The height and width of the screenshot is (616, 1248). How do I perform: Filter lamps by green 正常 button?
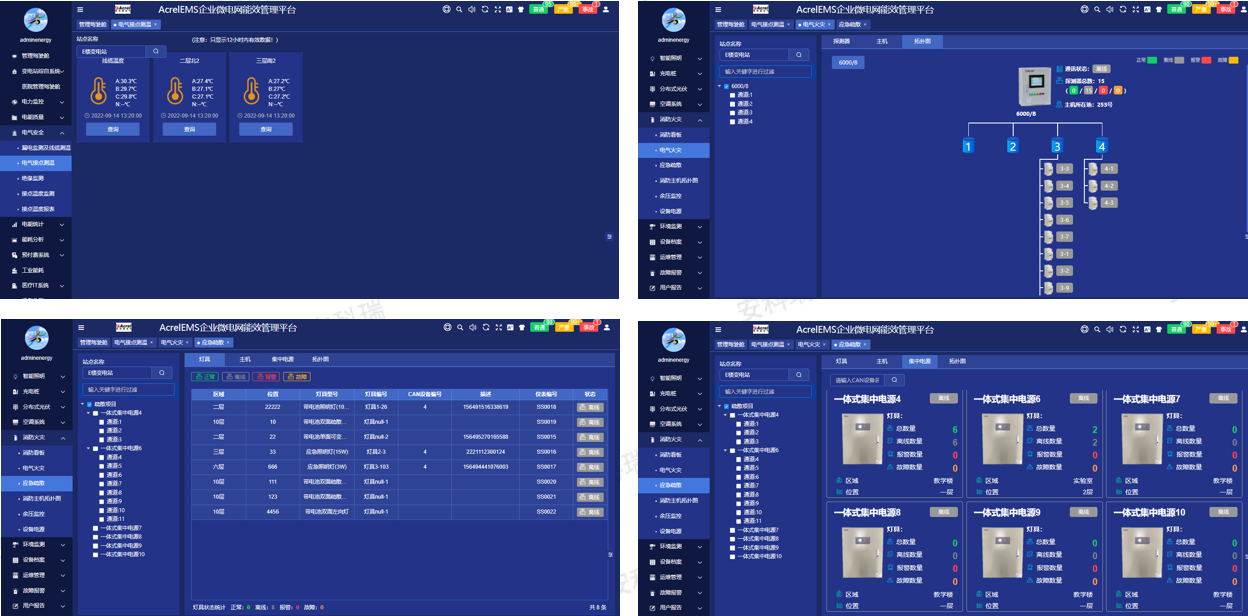tap(205, 376)
